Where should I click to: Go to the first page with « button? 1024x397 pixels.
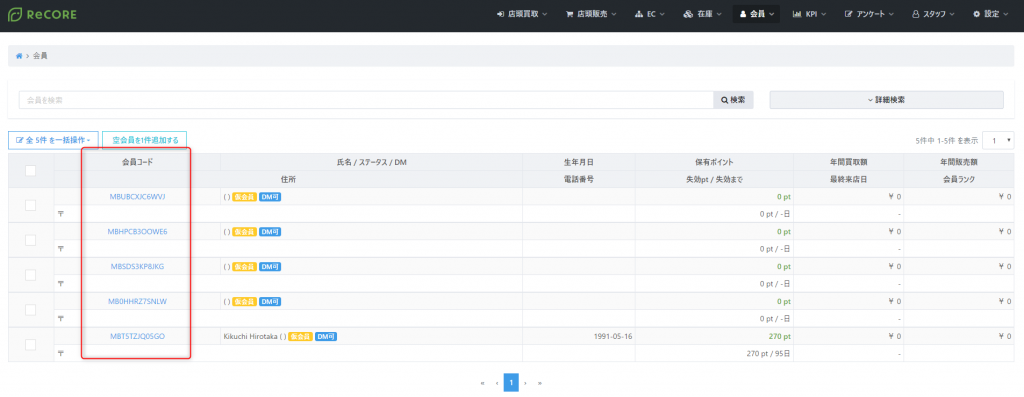(482, 383)
